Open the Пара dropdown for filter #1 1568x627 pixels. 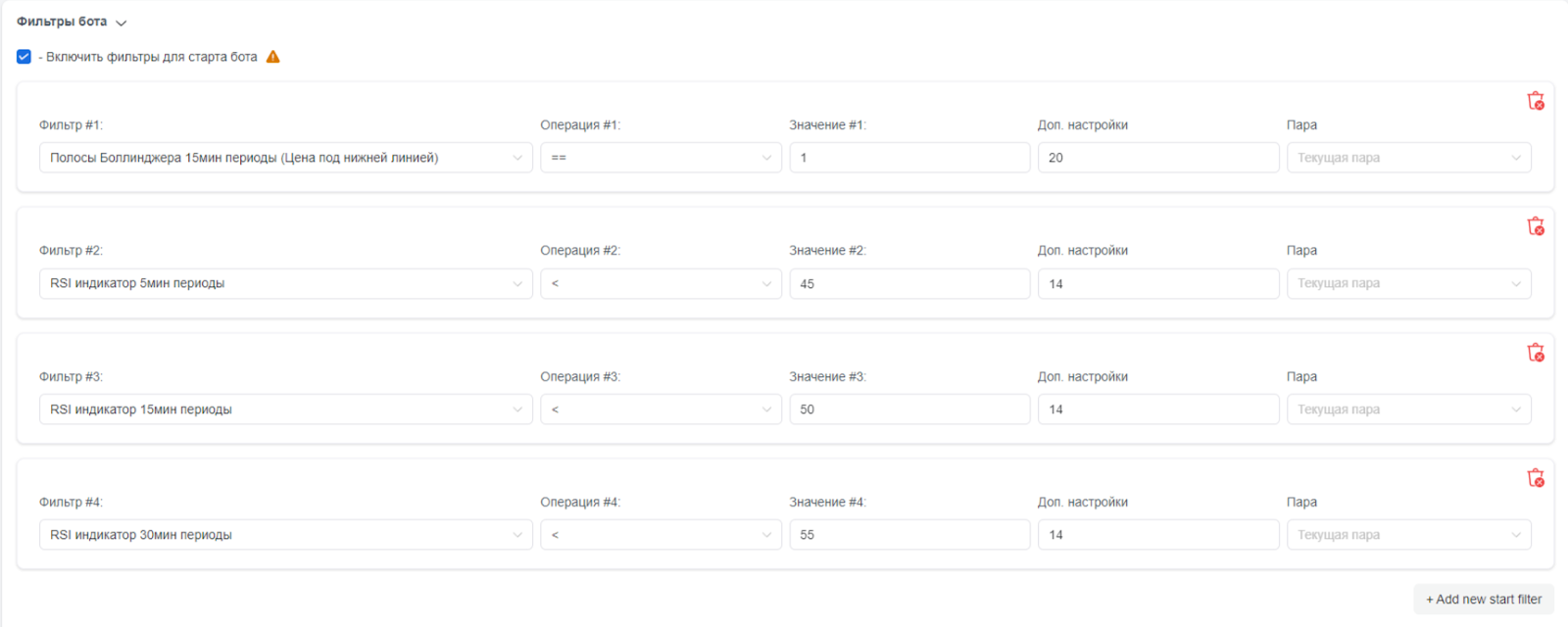(x=1408, y=158)
